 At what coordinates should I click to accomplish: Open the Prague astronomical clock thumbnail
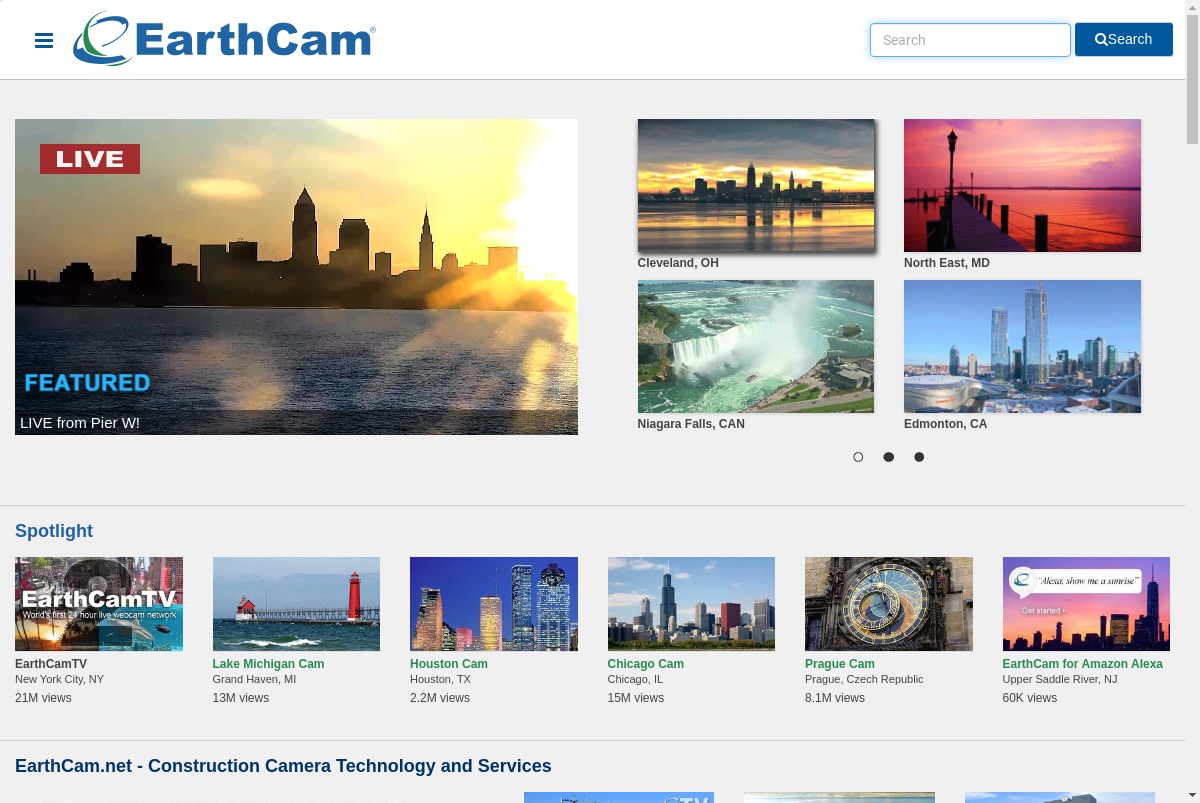point(889,604)
